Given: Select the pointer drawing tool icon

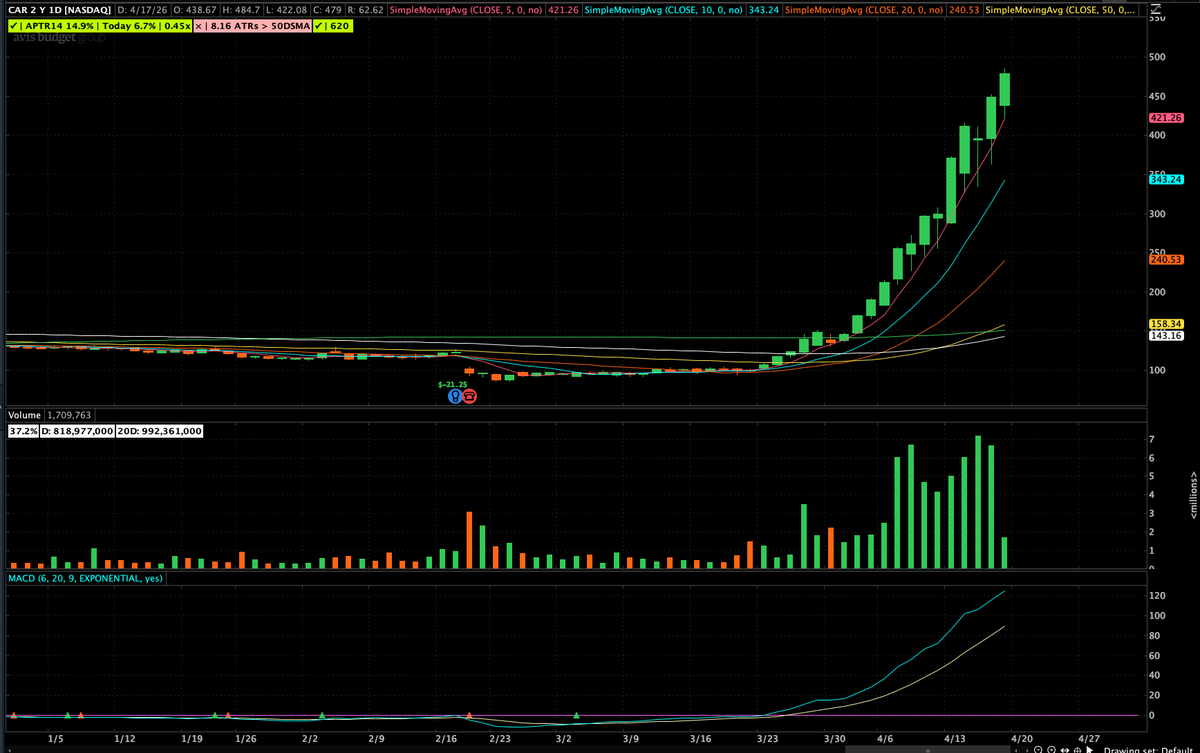Looking at the screenshot, I should [1089, 750].
